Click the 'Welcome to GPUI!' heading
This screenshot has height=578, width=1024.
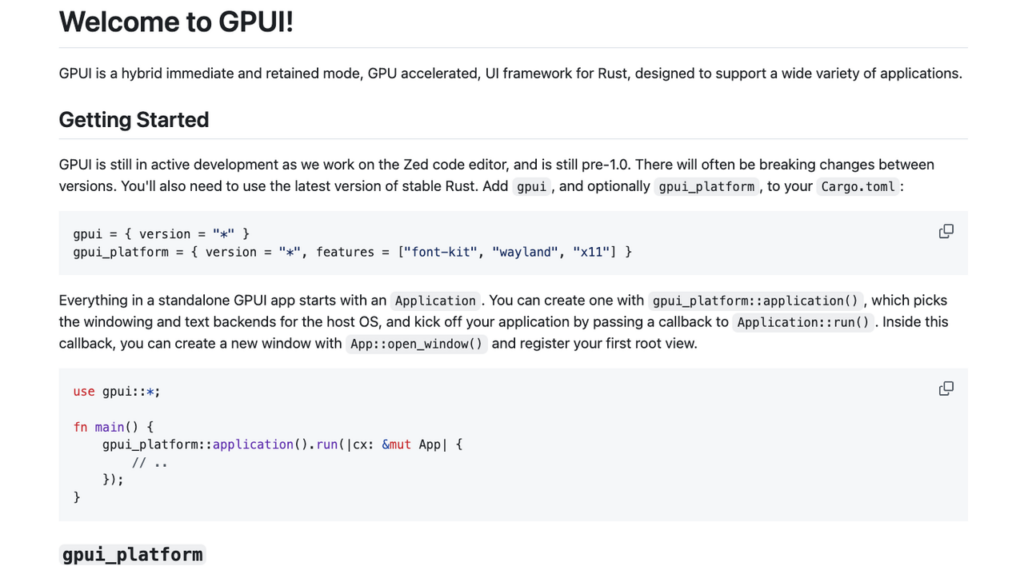pyautogui.click(x=176, y=22)
